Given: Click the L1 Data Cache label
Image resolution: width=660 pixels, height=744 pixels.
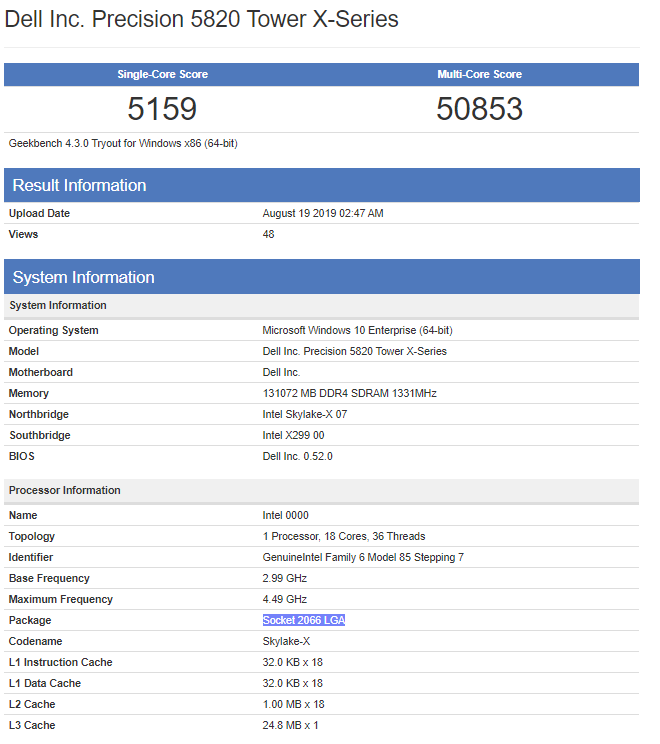Looking at the screenshot, I should tap(45, 683).
